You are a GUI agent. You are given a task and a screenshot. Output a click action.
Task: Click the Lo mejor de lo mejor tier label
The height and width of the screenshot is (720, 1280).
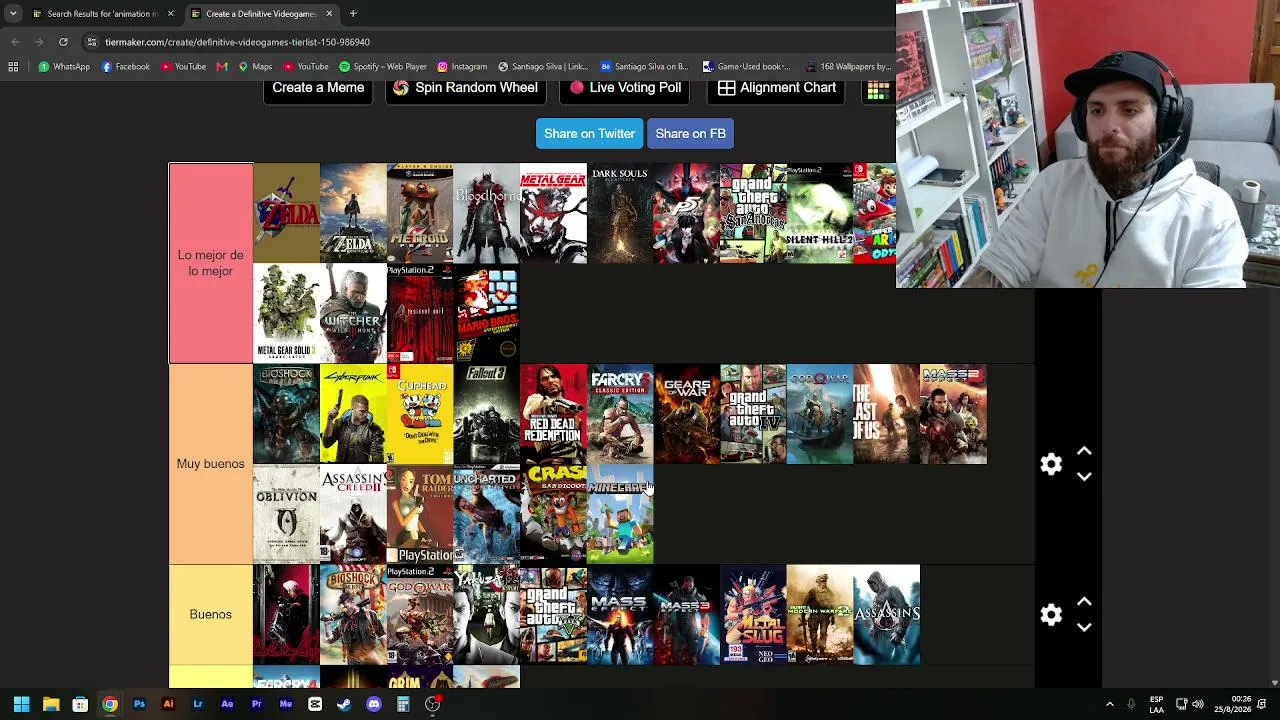pyautogui.click(x=210, y=263)
